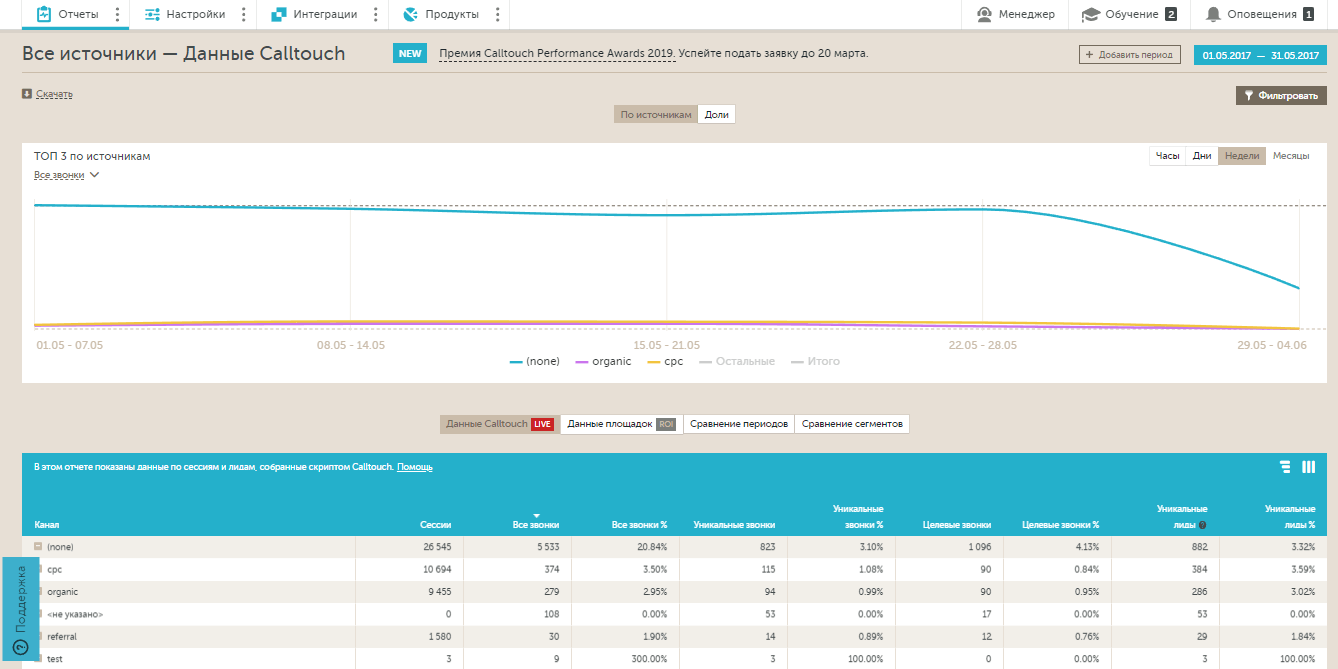Click the table row grouping icon
Viewport: 1338px width, 669px height.
point(1285,467)
